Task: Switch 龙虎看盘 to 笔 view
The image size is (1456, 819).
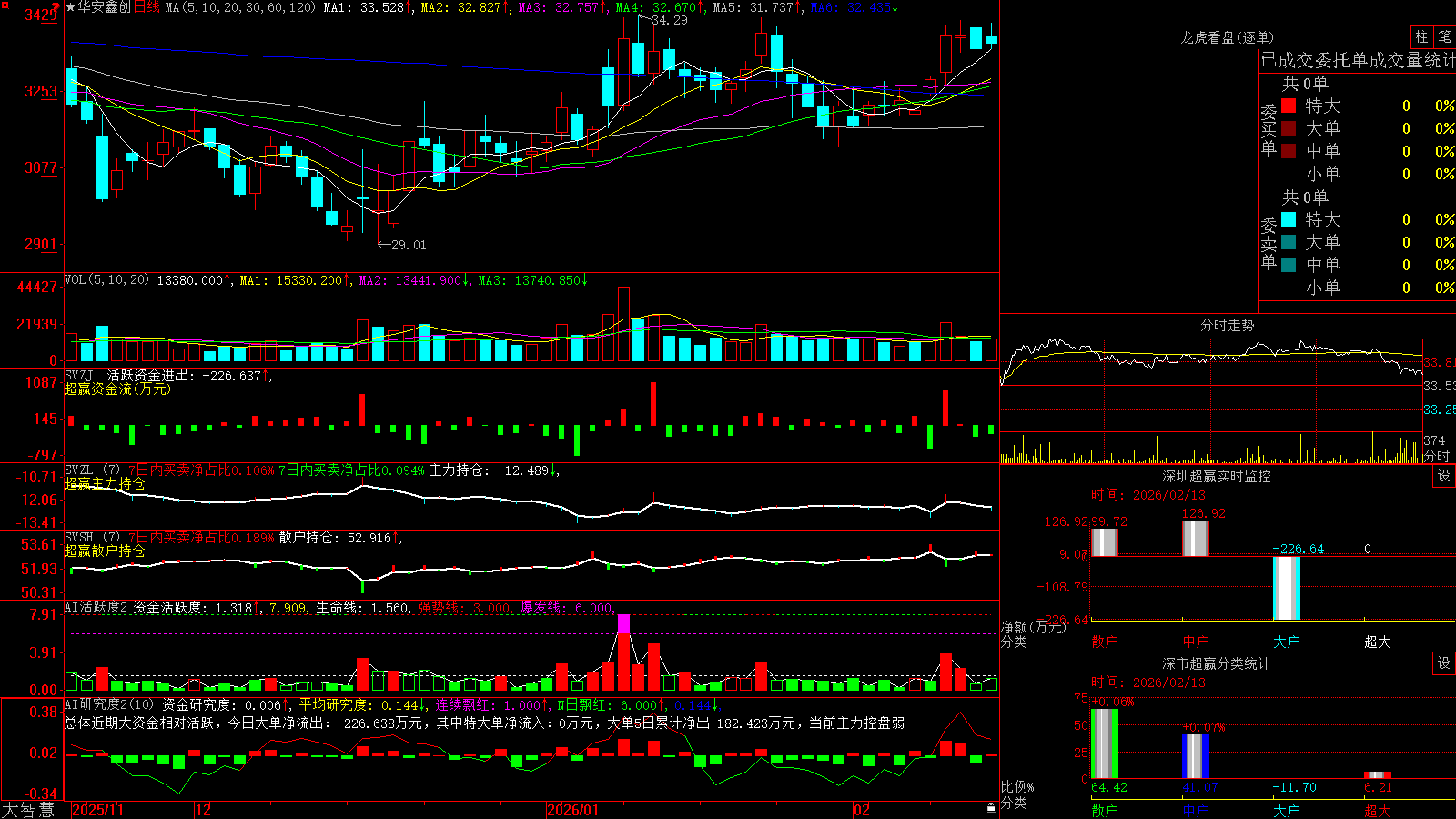Action: coord(1444,36)
